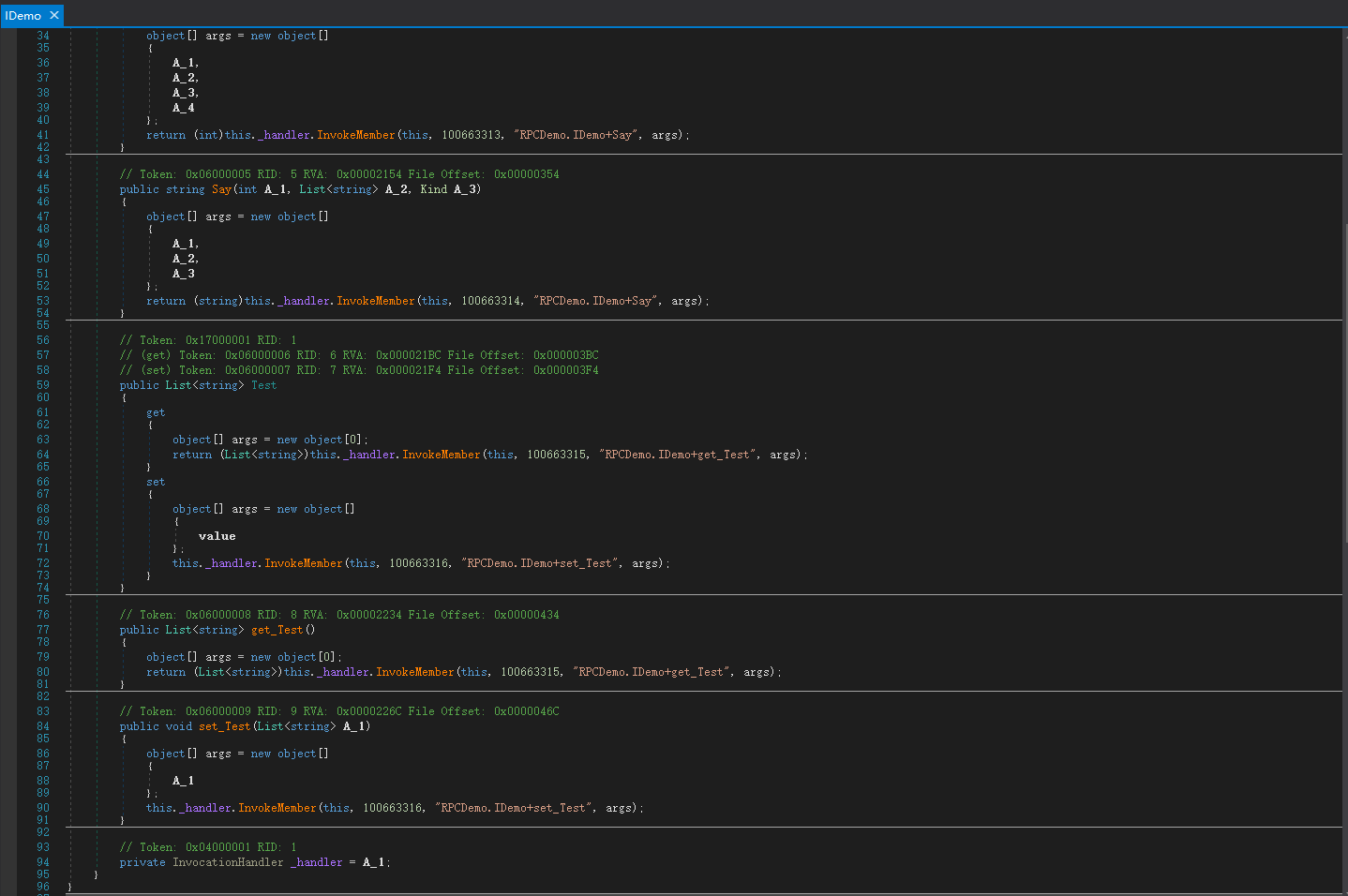The height and width of the screenshot is (896, 1348).
Task: Click the value keyword on line 70
Action: coord(217,536)
